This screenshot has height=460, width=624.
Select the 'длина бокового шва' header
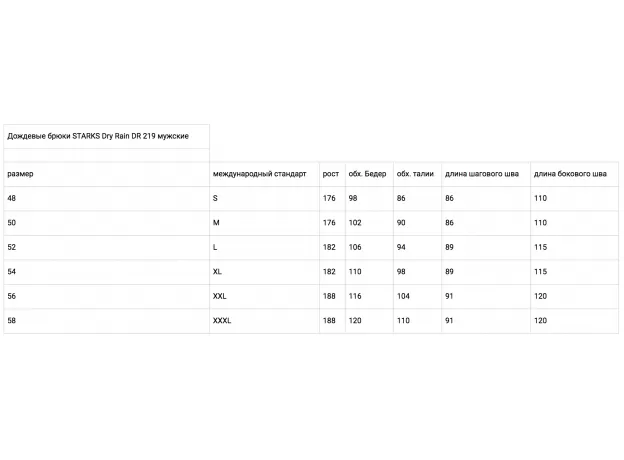[570, 174]
